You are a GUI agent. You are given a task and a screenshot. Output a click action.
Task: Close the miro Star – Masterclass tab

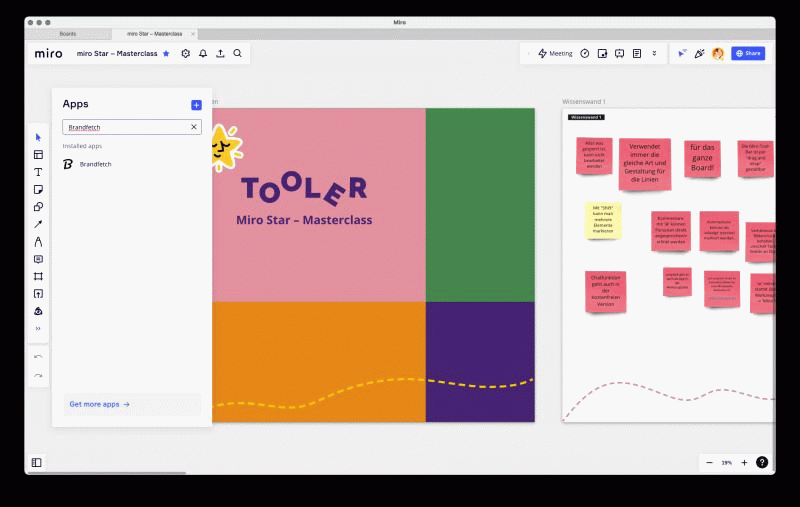click(193, 34)
